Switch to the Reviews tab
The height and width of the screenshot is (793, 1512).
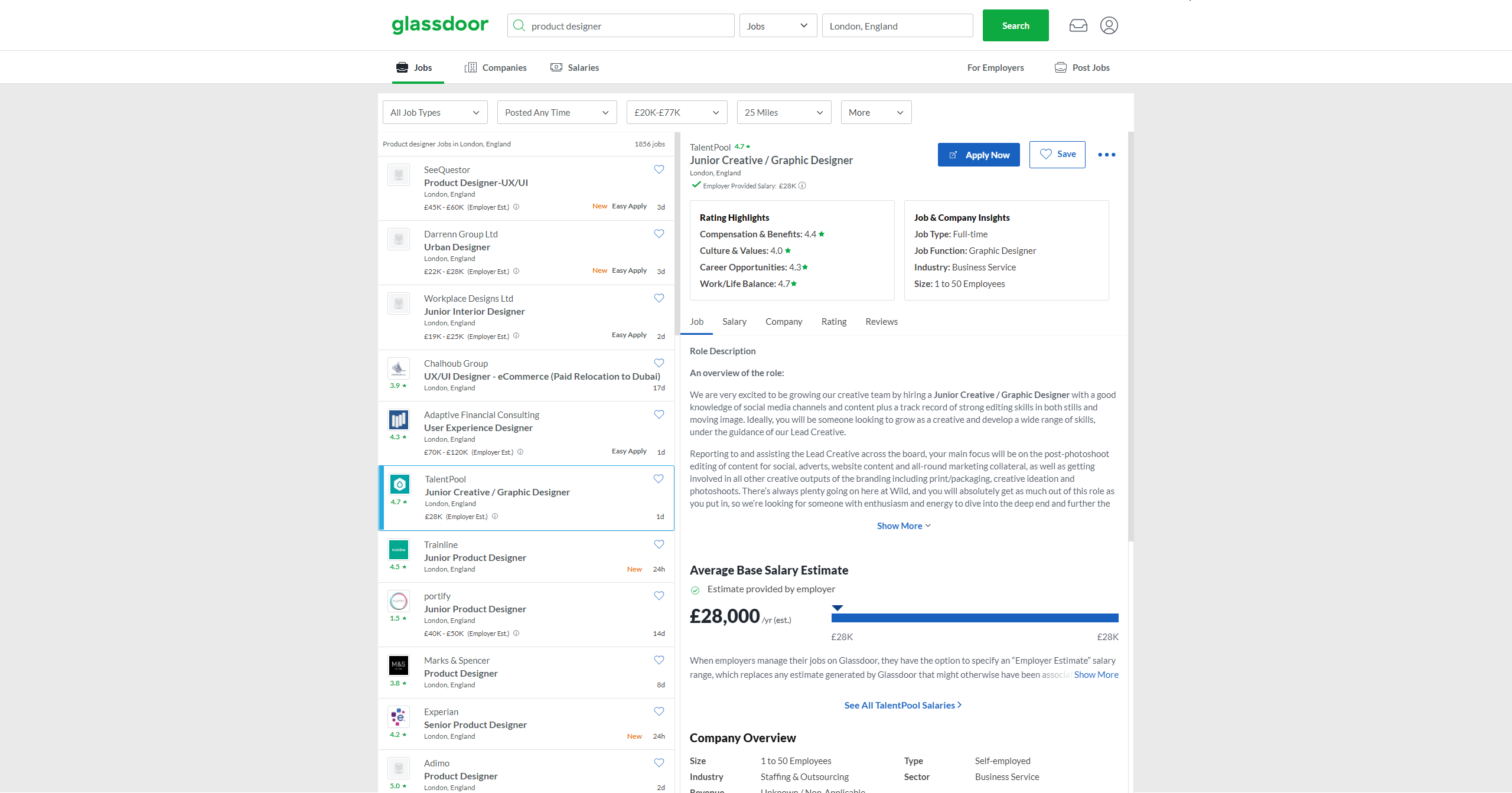click(x=881, y=321)
